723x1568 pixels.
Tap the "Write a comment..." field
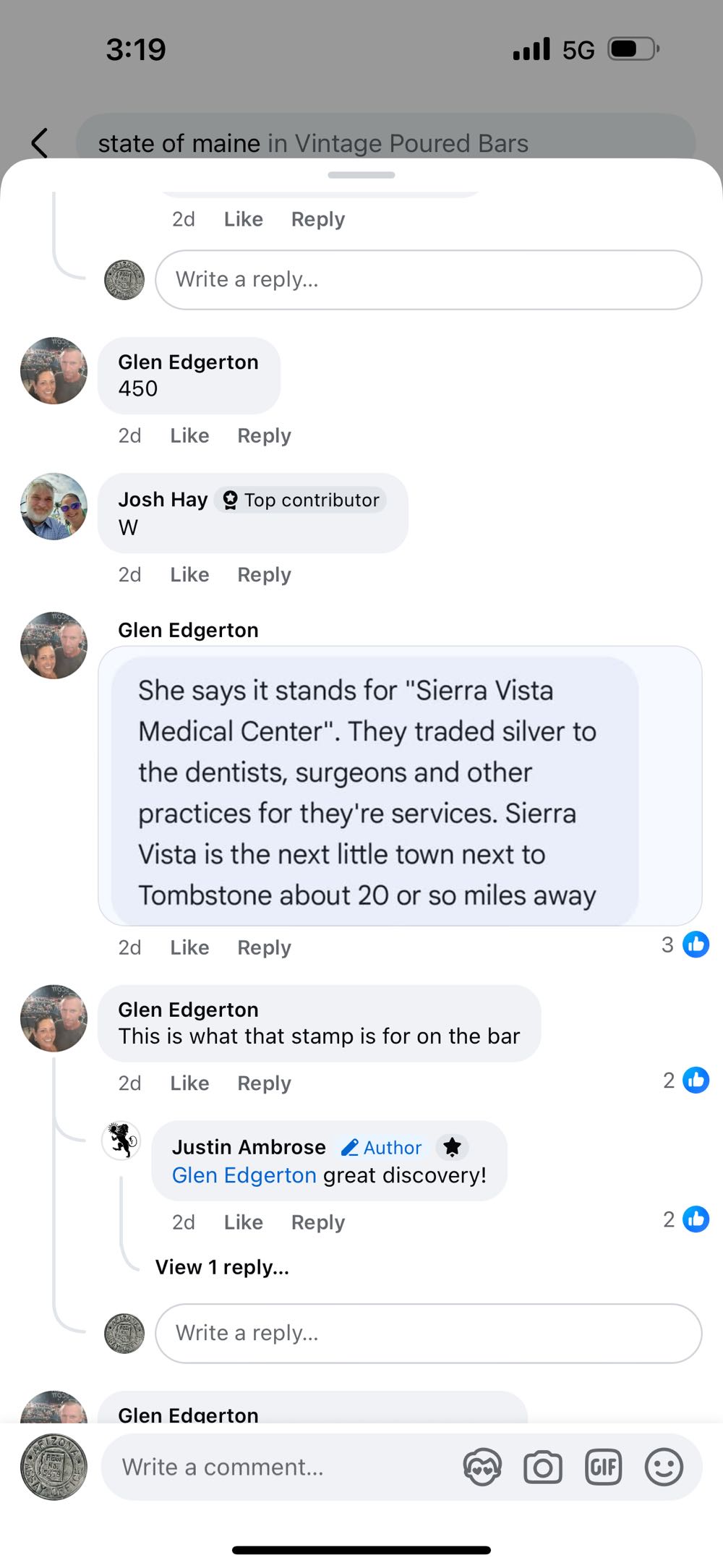[x=282, y=1467]
